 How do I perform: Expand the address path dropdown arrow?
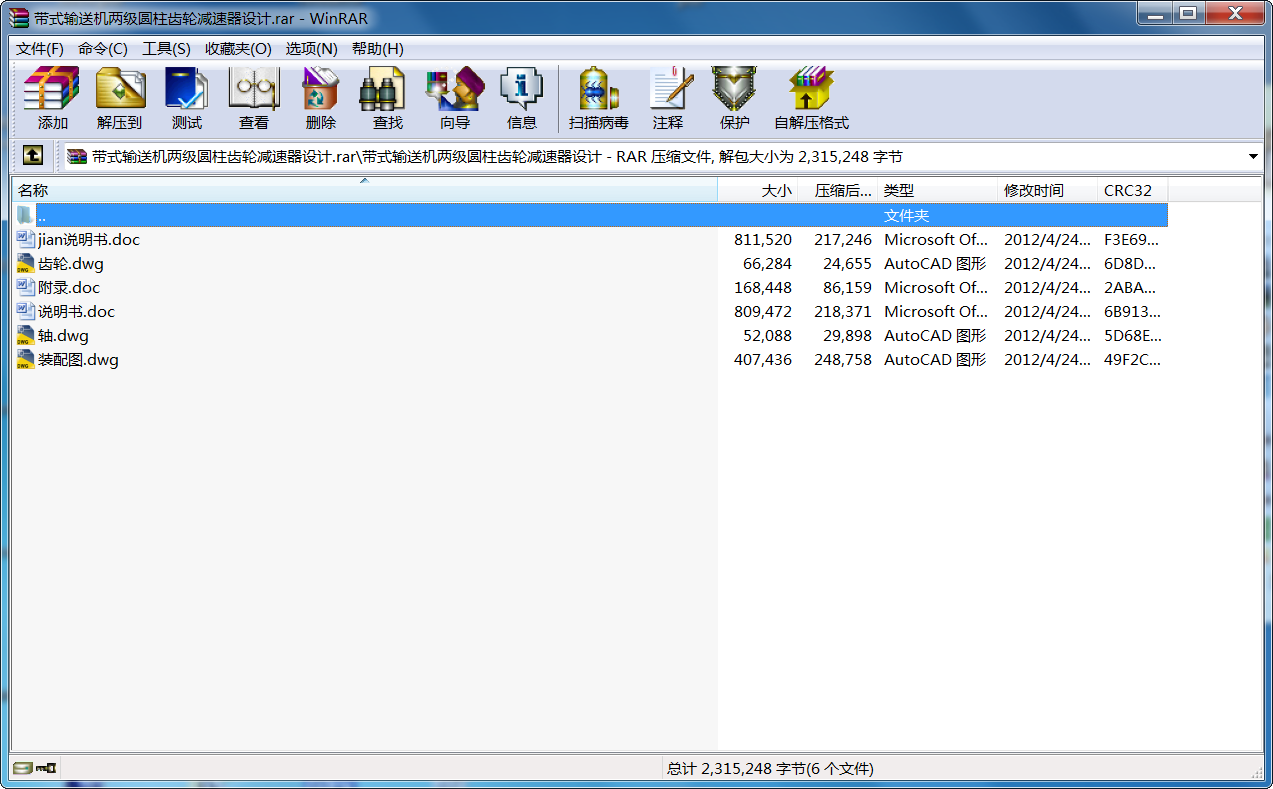[x=1253, y=157]
